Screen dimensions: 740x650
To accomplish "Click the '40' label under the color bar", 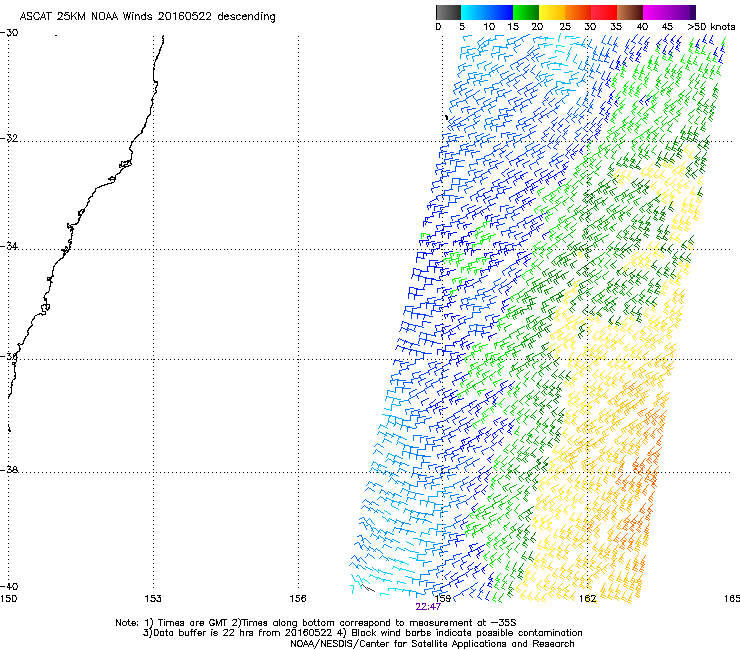I will (x=642, y=27).
